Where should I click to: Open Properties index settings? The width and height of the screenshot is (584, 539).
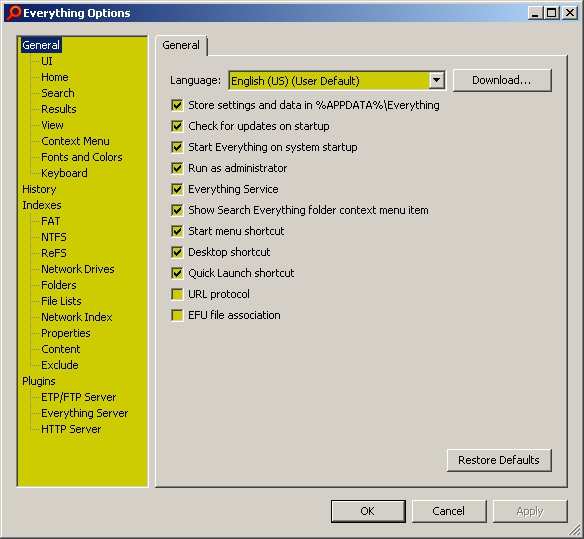point(66,333)
